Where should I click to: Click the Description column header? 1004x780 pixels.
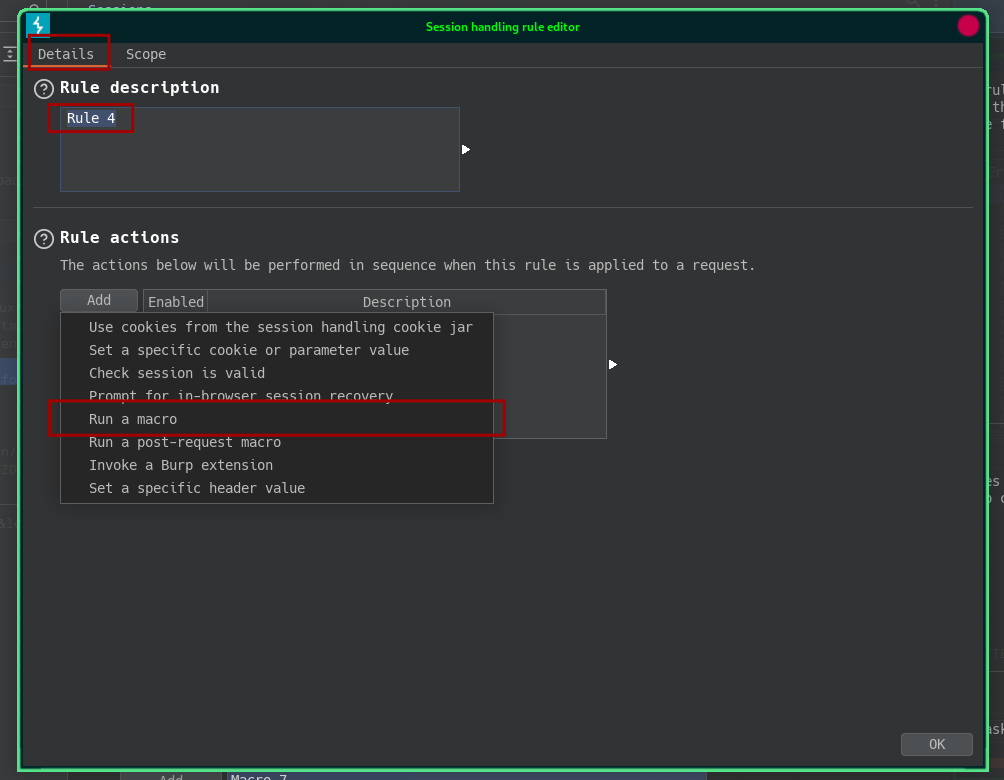coord(407,302)
